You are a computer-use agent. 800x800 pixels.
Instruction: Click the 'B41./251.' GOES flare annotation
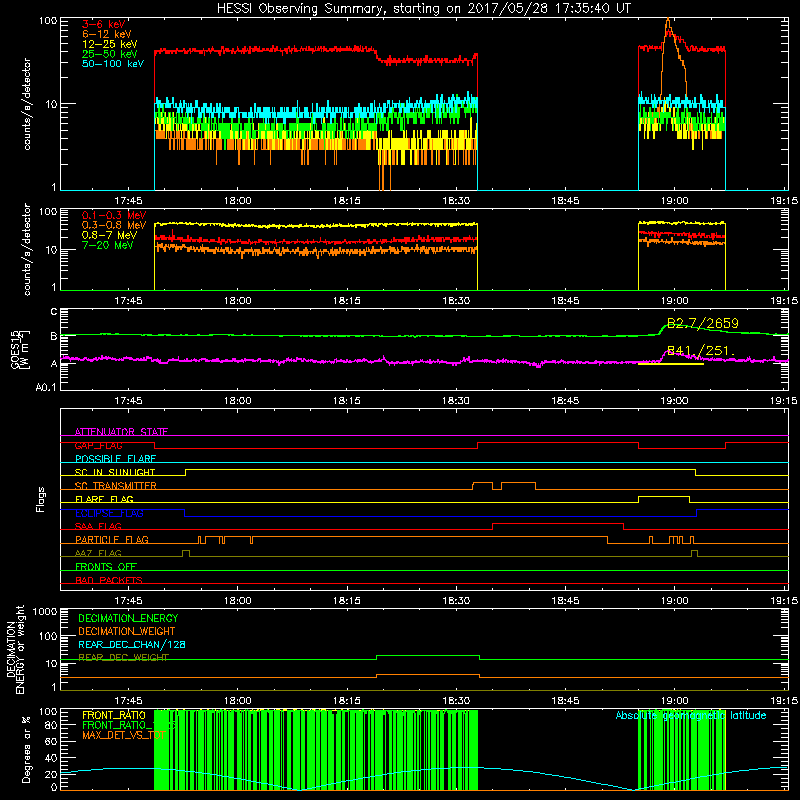pyautogui.click(x=701, y=351)
